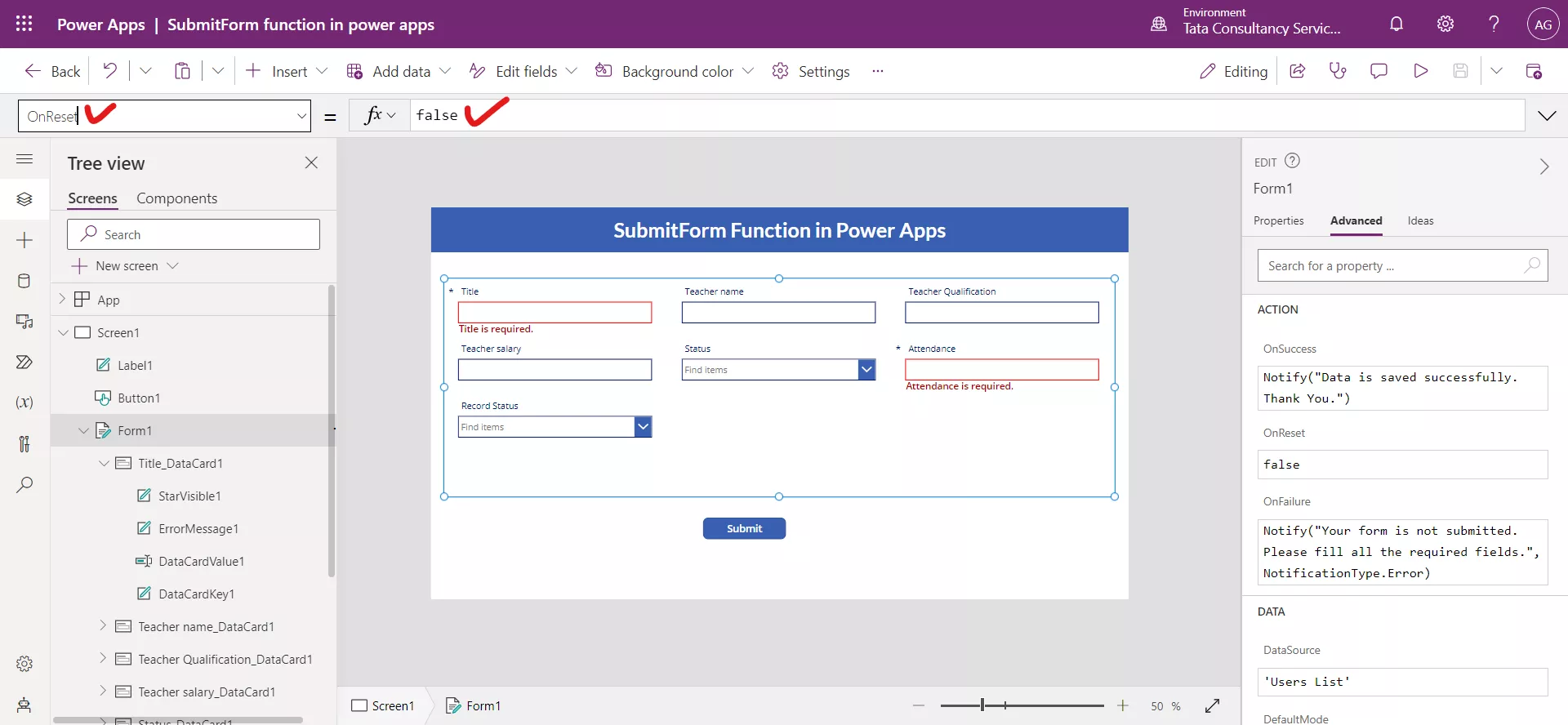
Task: Click the Paste clipboard icon
Action: (x=182, y=71)
